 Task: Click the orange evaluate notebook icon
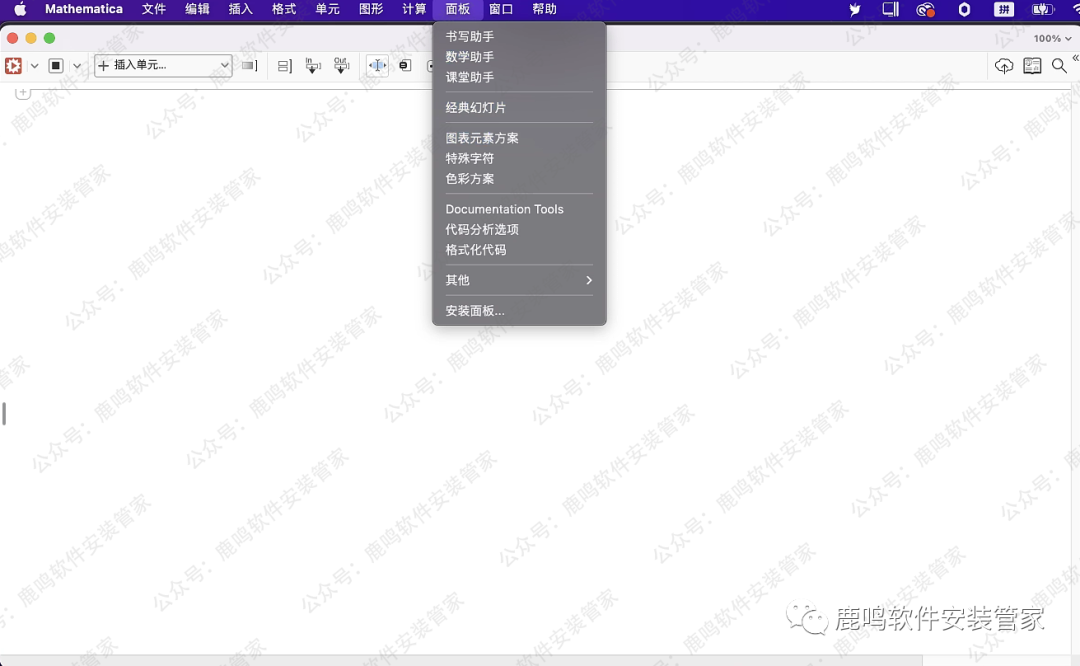13,66
